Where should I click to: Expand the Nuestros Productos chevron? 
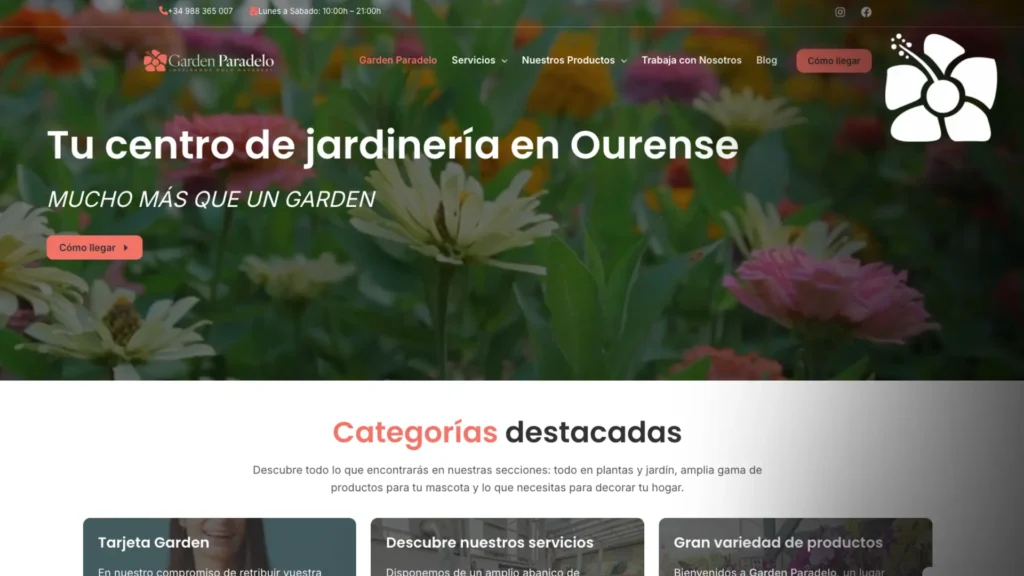click(x=624, y=61)
